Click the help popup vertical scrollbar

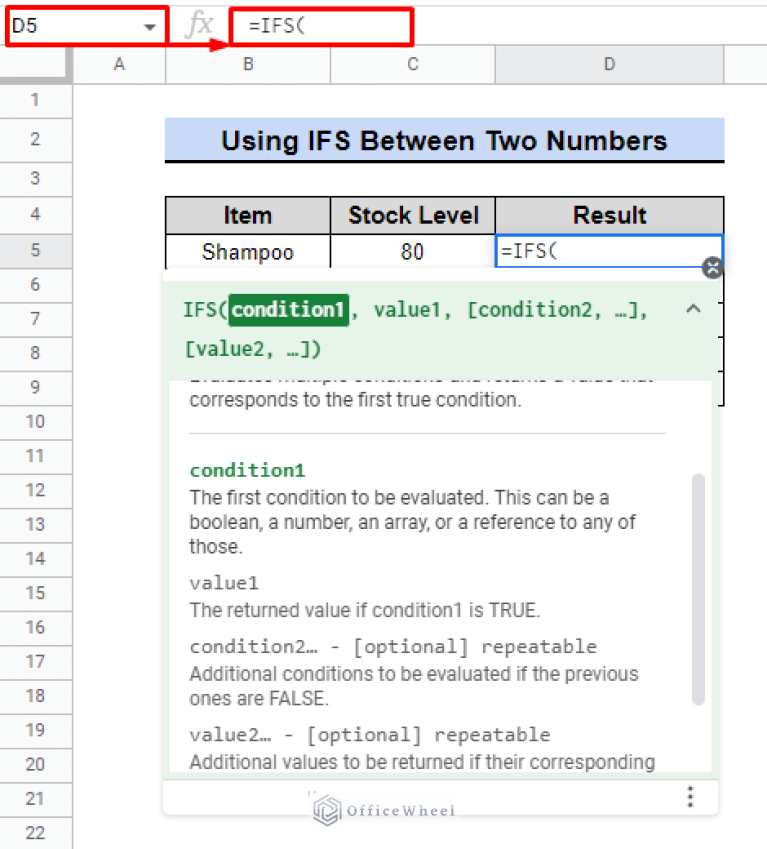698,588
